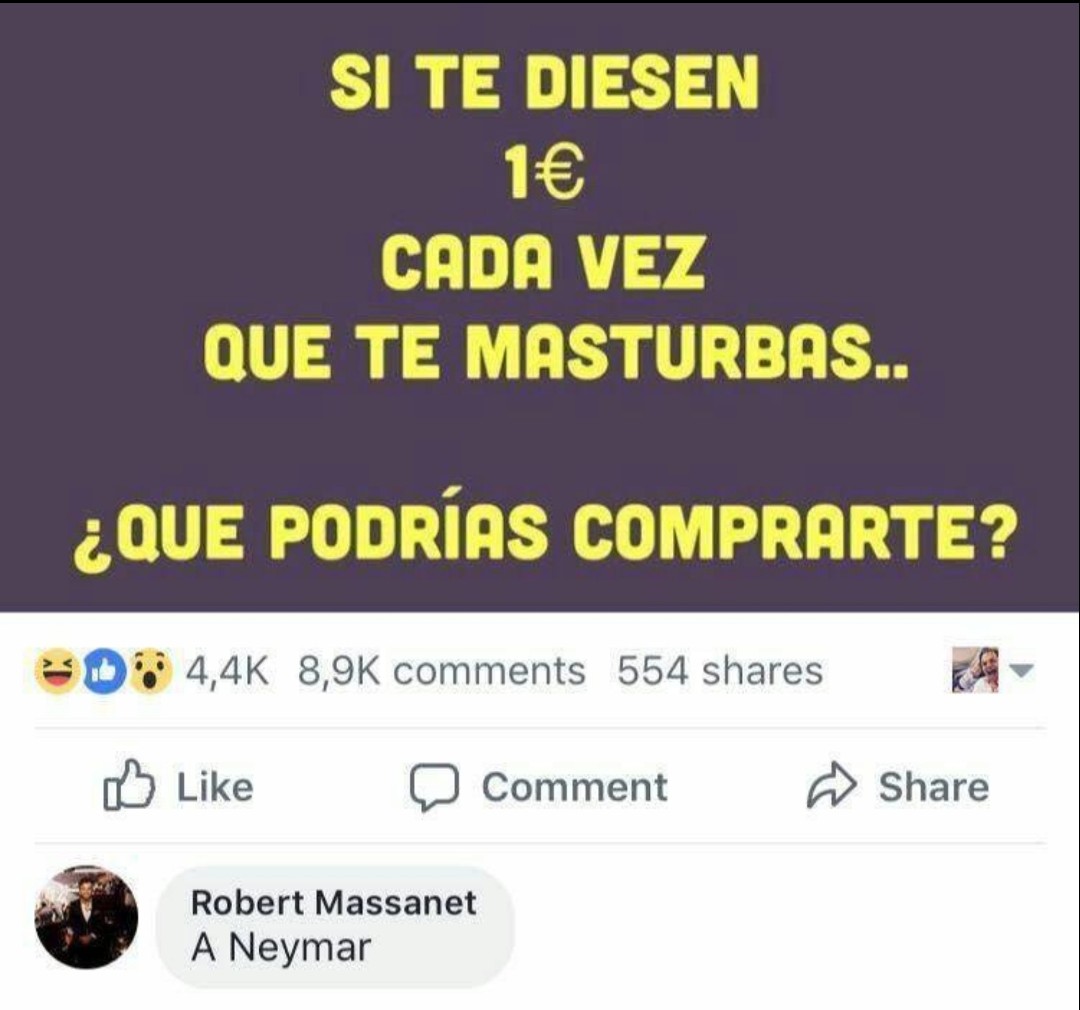Click the '¿Que podrías comprarte?' text

[x=546, y=534]
